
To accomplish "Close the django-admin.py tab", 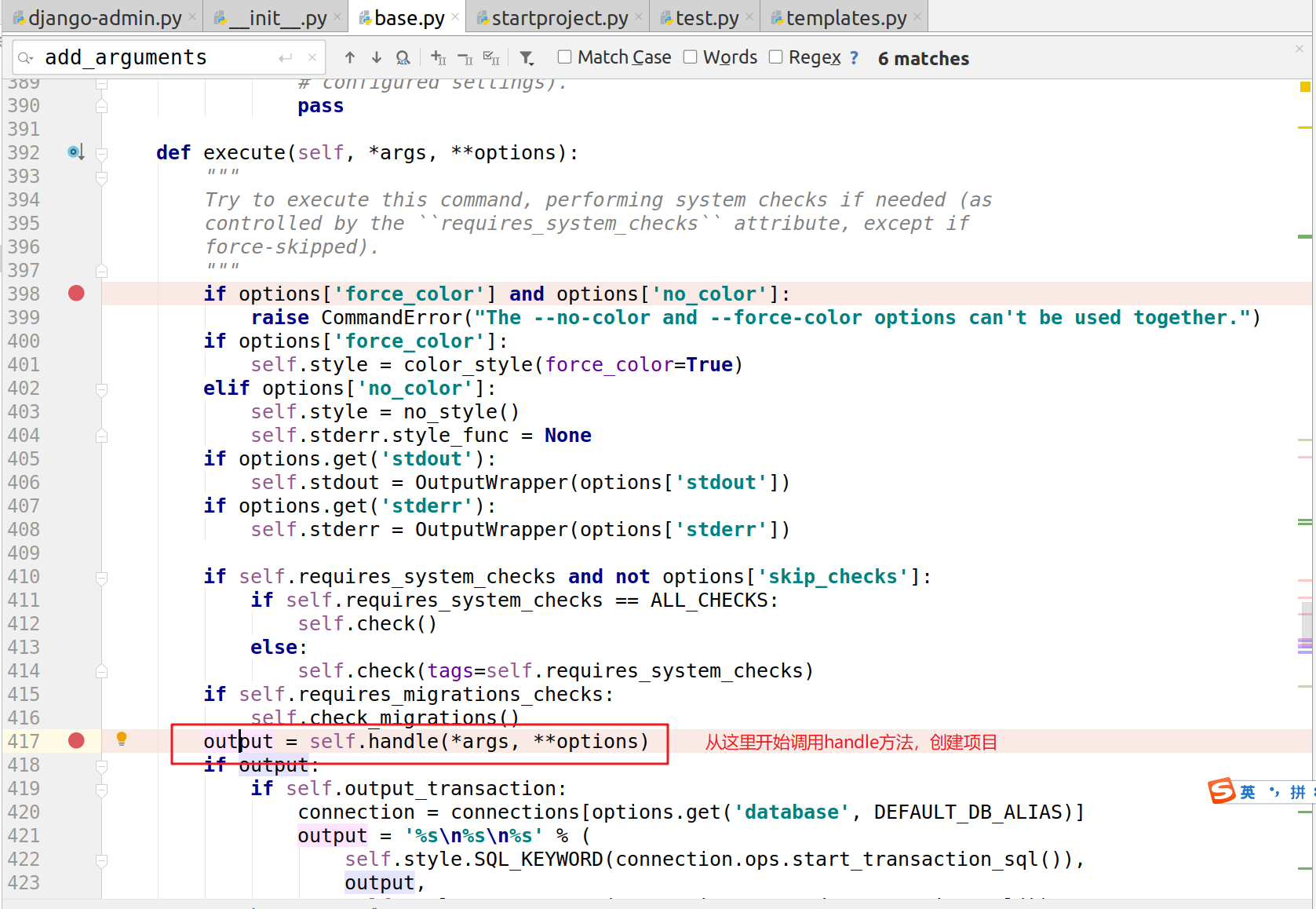I will [x=192, y=16].
